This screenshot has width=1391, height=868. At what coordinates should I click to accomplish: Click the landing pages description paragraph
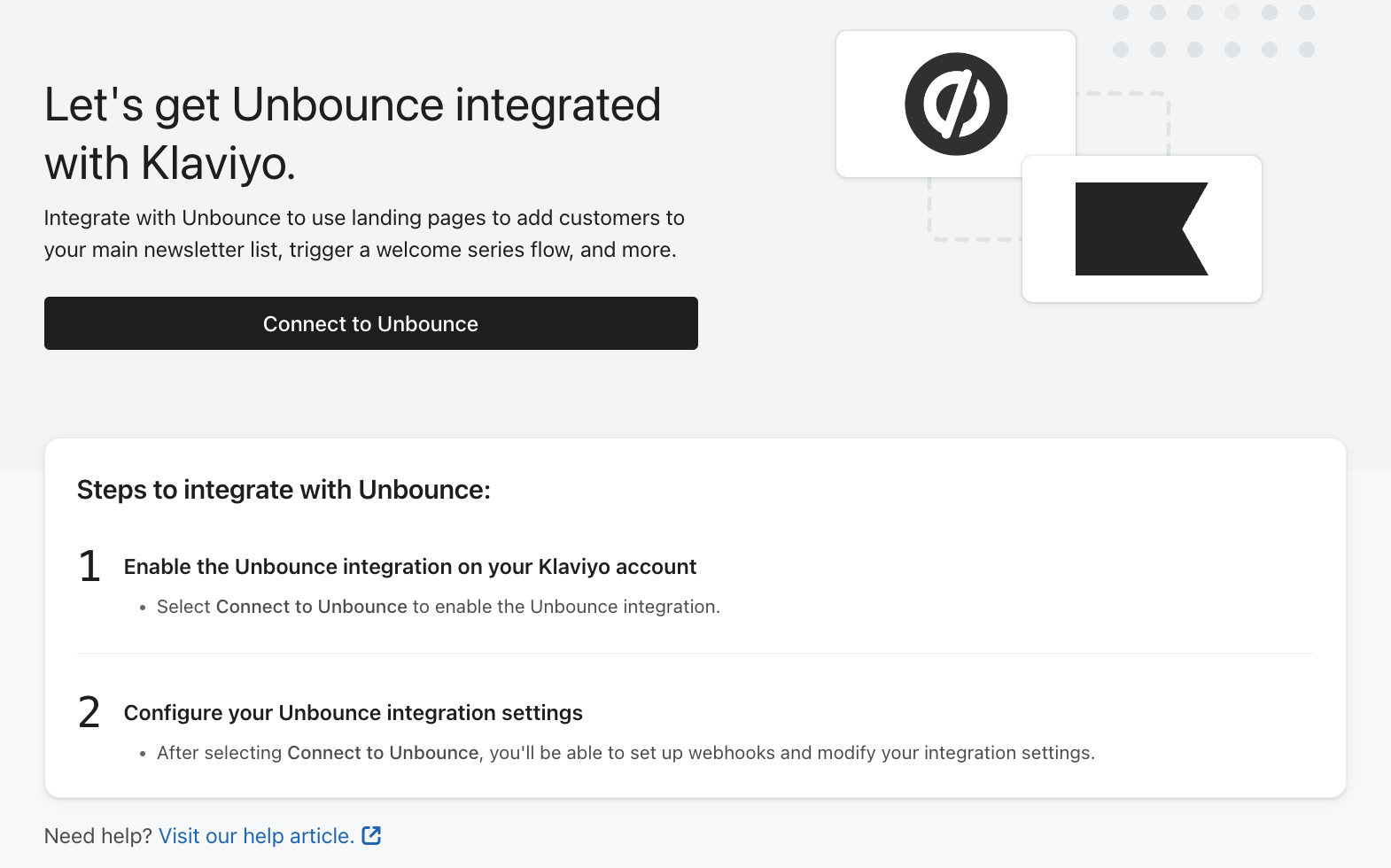click(363, 234)
